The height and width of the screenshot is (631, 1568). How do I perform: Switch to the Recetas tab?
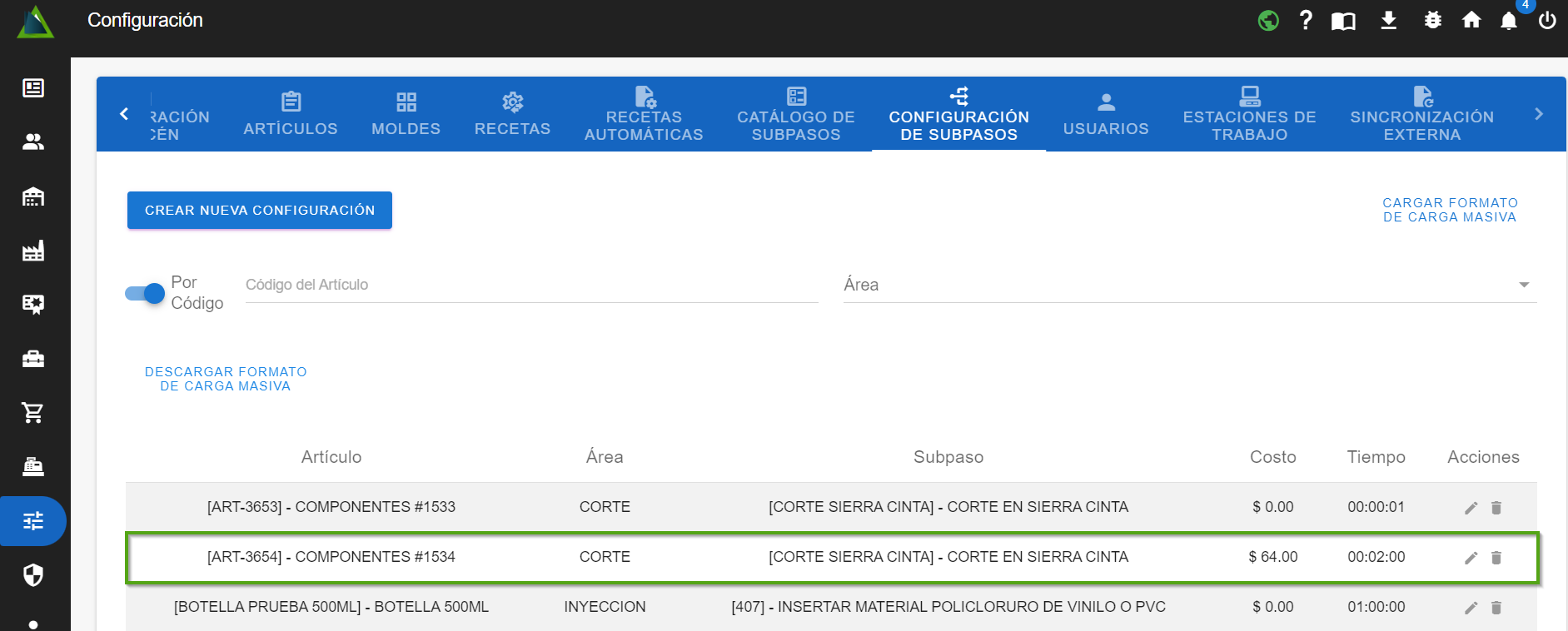[x=512, y=114]
